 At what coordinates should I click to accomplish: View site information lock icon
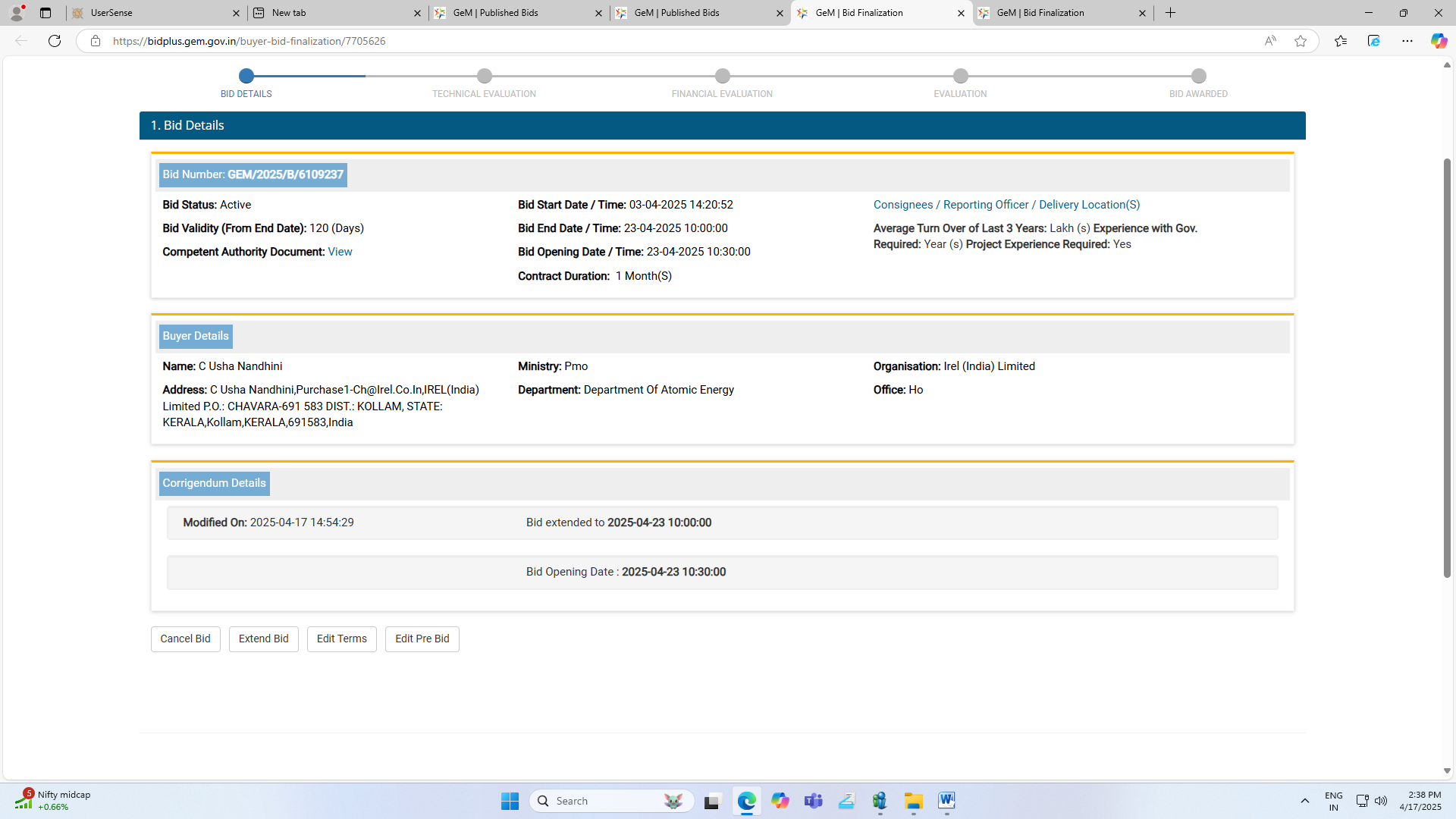click(96, 41)
